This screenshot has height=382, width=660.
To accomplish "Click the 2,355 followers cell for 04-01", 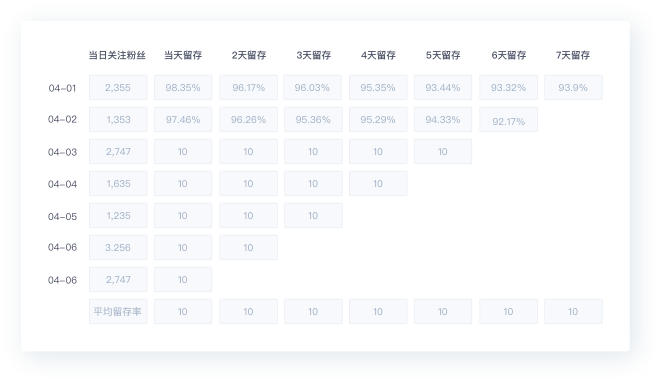I will [x=118, y=88].
